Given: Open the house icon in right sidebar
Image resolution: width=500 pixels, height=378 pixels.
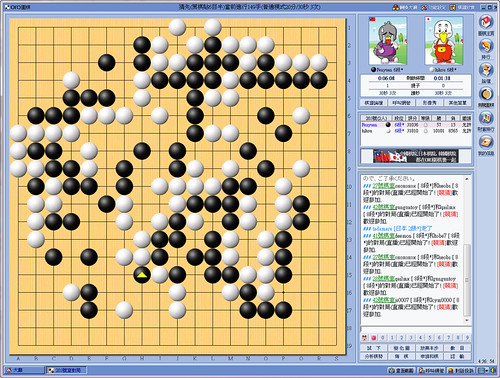Looking at the screenshot, I should (486, 22).
